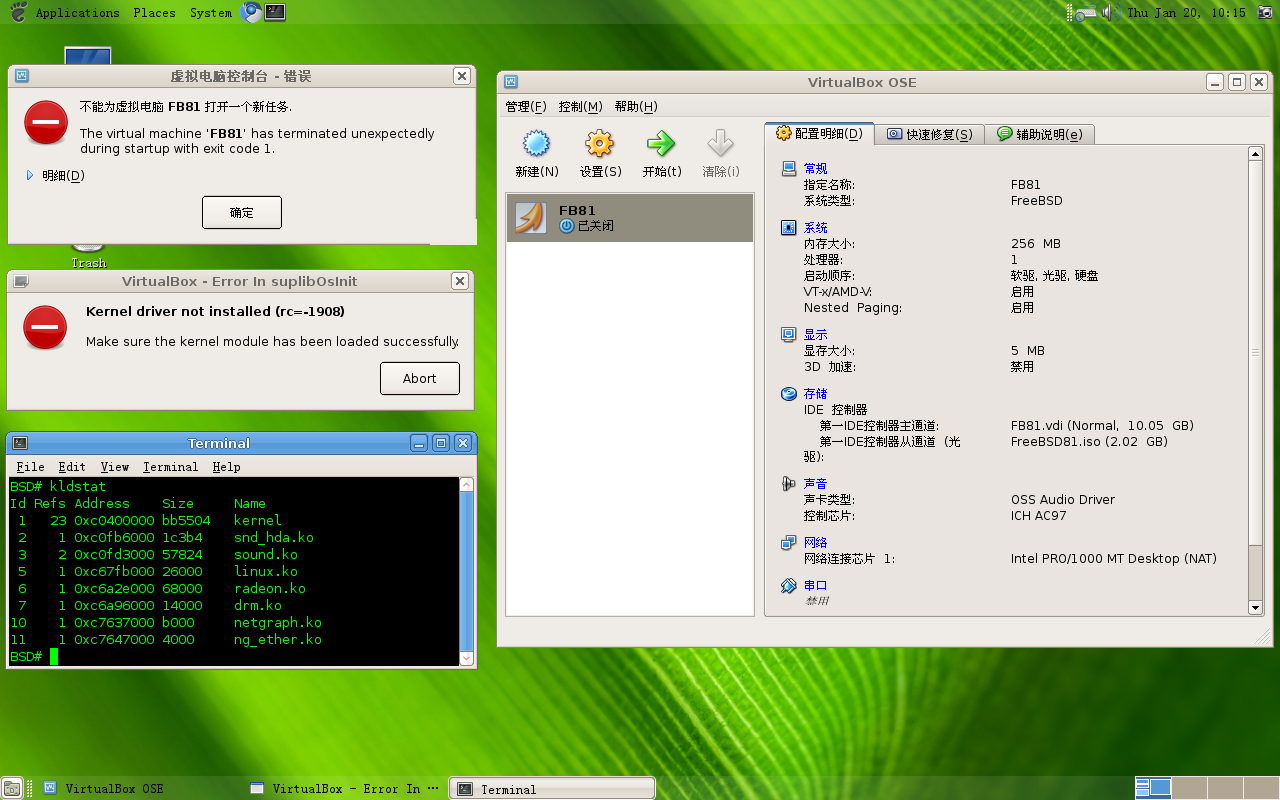Open the Places menu in top panel
Image resolution: width=1280 pixels, height=800 pixels.
pos(154,13)
